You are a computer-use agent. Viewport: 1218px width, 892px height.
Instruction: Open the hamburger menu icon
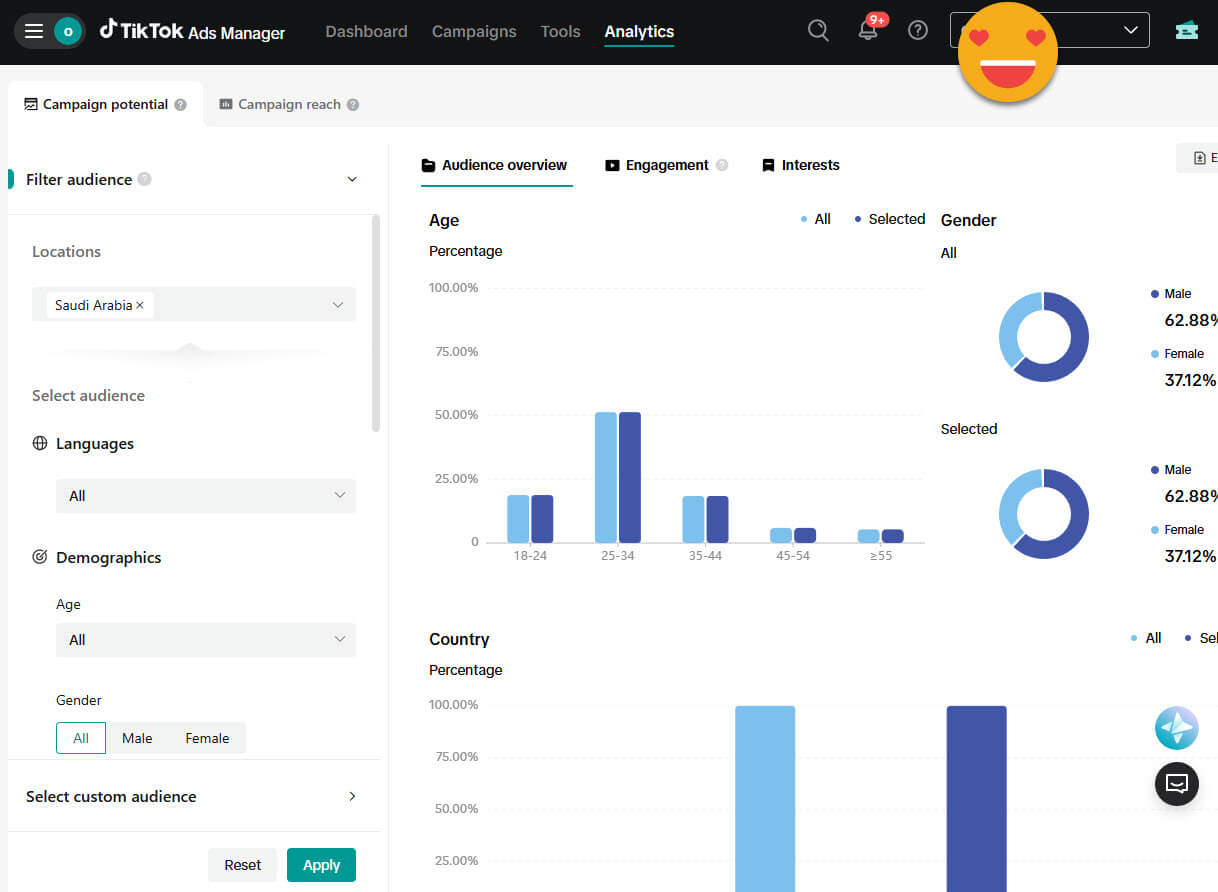tap(34, 31)
